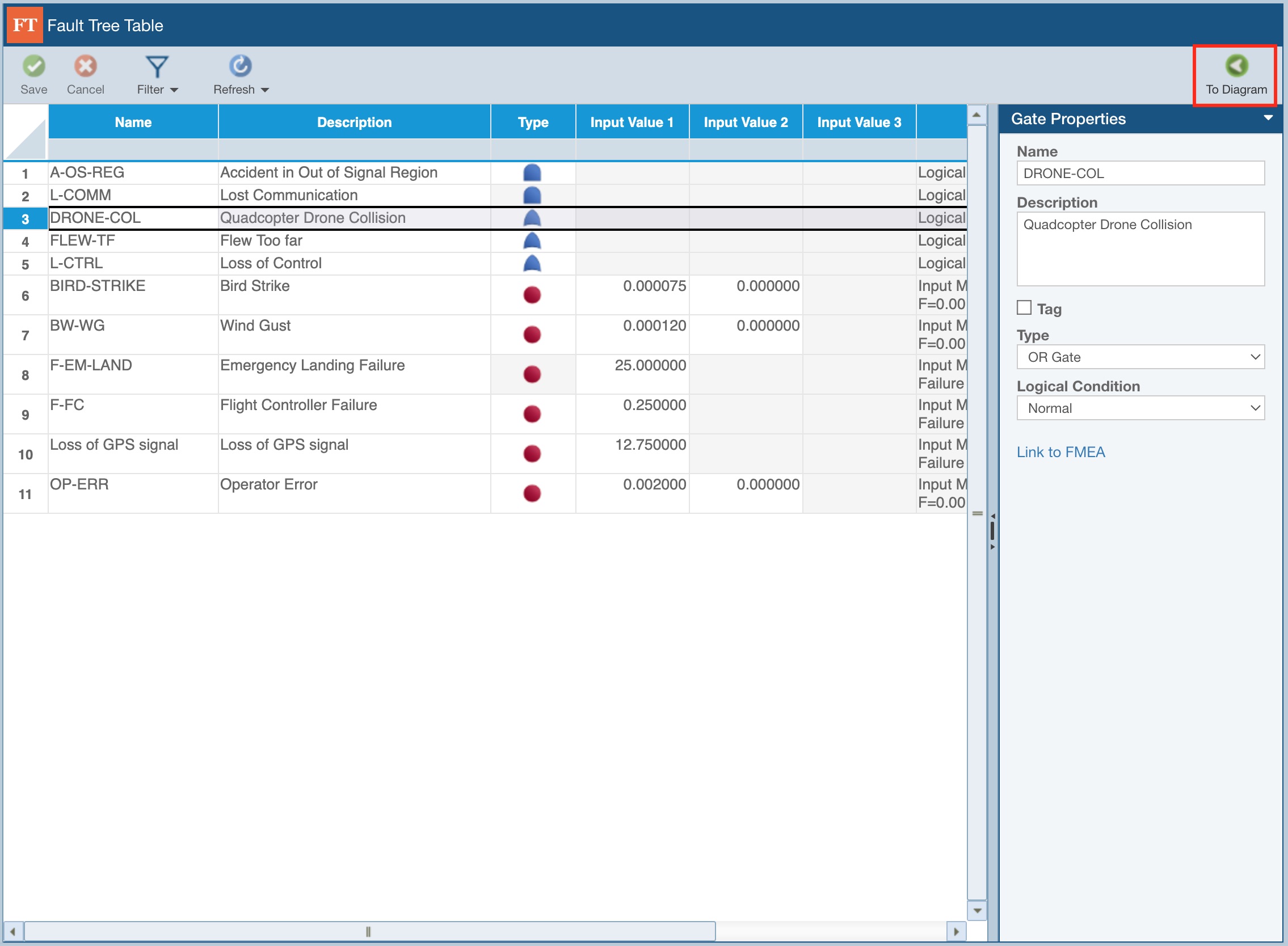Open the Logical Condition Normal dropdown
The image size is (1288, 946).
pyautogui.click(x=1139, y=408)
